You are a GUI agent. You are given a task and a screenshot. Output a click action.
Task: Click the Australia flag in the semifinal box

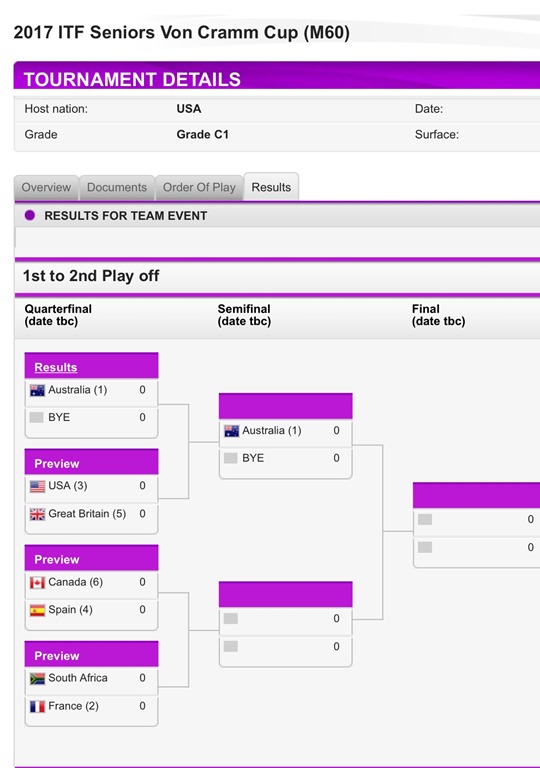coord(231,431)
